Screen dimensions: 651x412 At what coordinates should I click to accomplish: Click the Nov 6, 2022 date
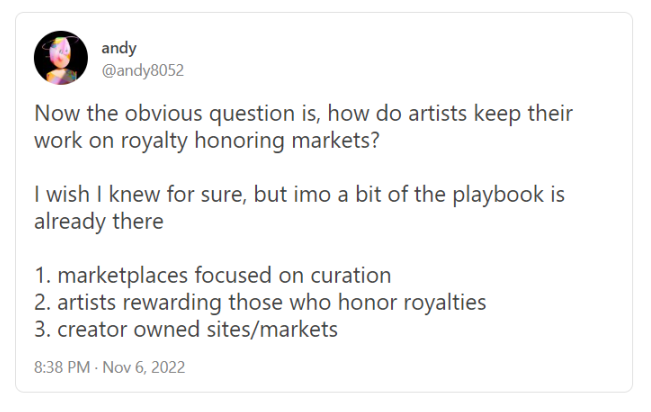point(144,367)
